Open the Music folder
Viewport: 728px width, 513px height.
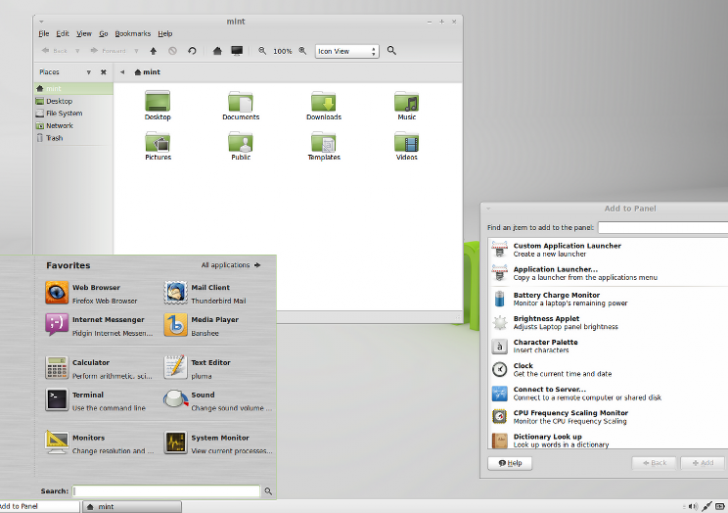click(406, 104)
